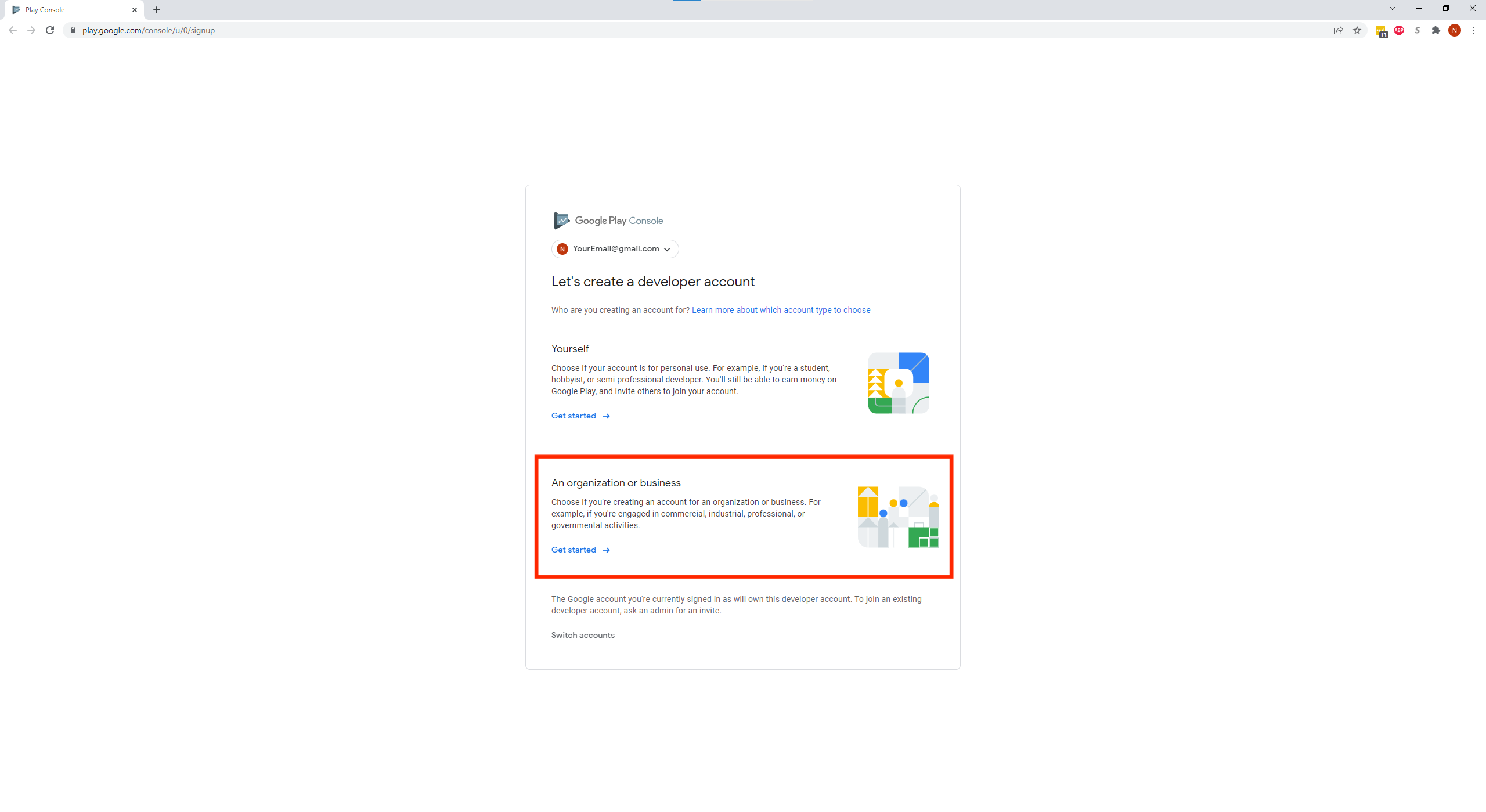Click the Switch accounts link

583,635
